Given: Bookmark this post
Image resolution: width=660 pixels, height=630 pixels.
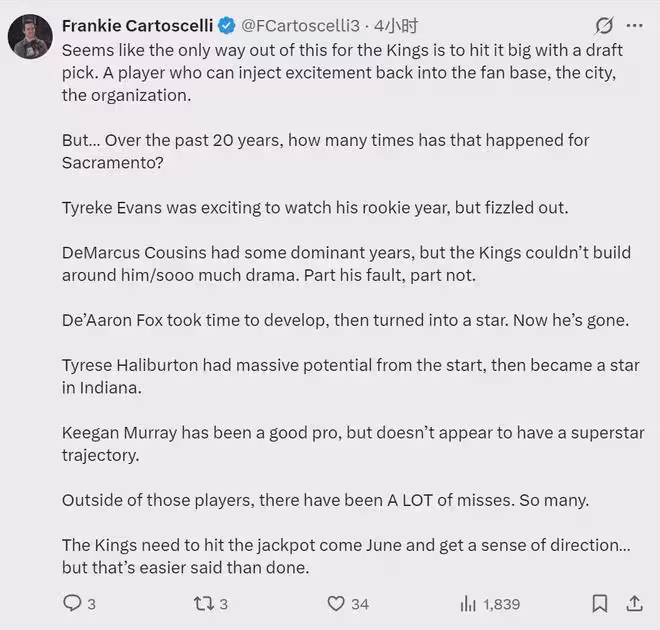Looking at the screenshot, I should pyautogui.click(x=599, y=603).
